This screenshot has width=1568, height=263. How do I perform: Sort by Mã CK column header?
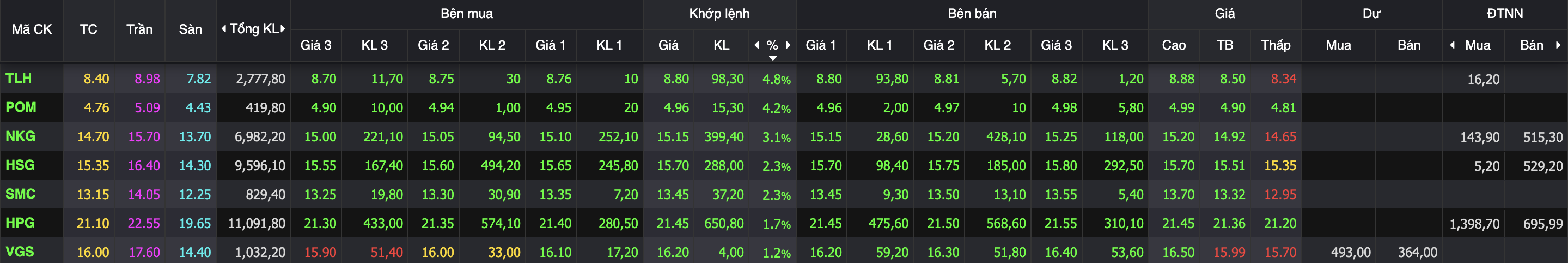click(32, 29)
